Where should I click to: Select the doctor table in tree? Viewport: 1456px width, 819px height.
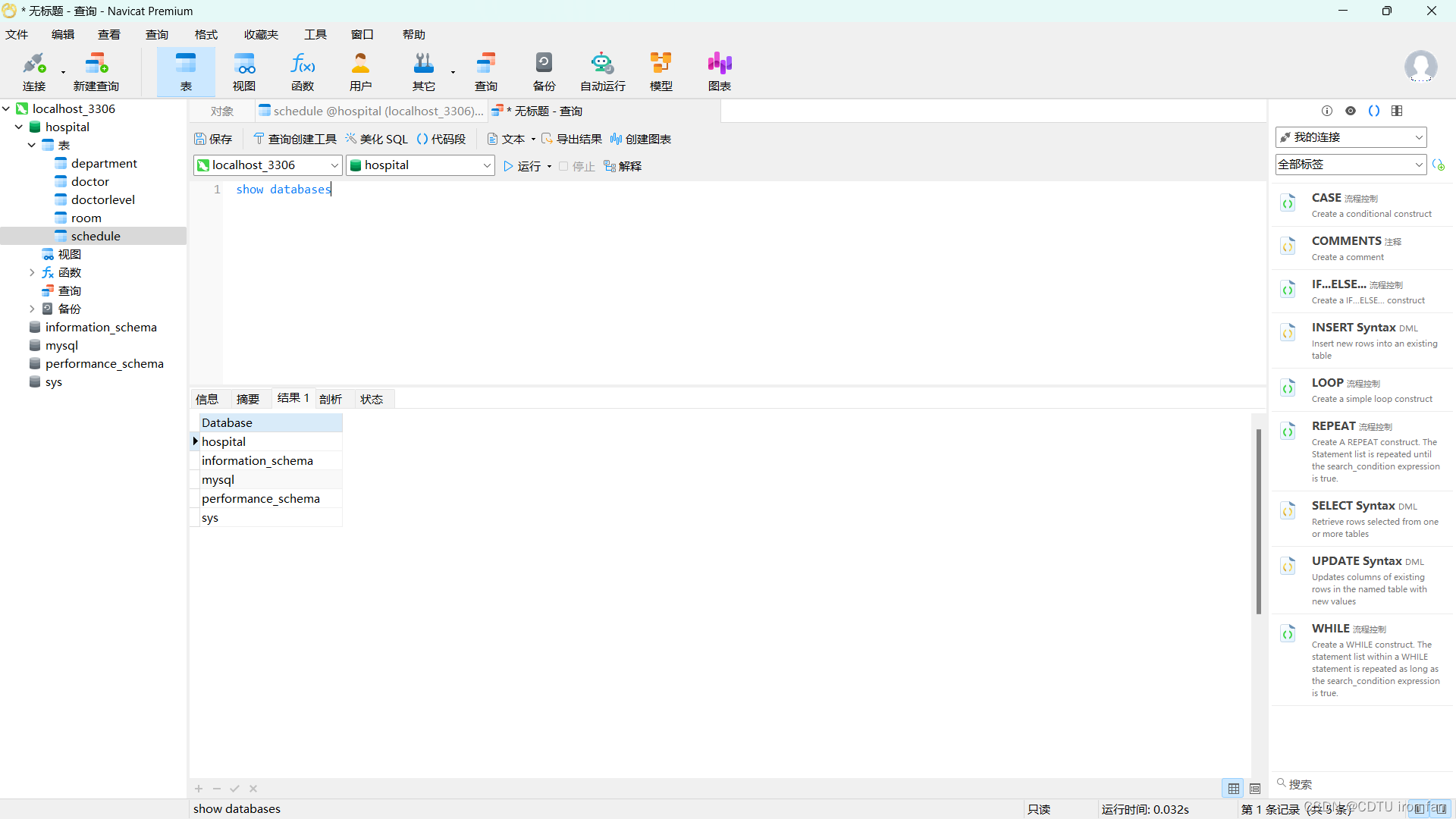(x=89, y=181)
